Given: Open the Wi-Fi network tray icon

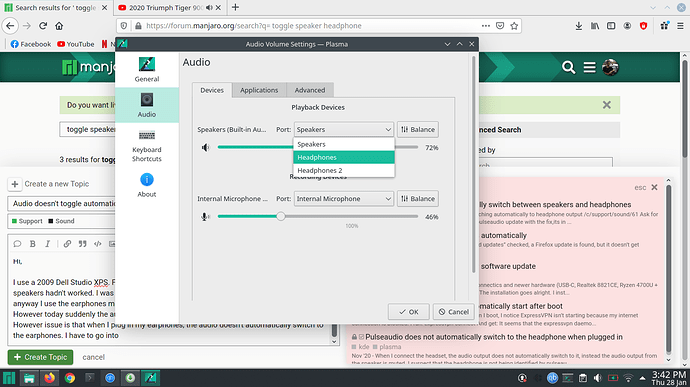Looking at the screenshot, I should (x=628, y=378).
